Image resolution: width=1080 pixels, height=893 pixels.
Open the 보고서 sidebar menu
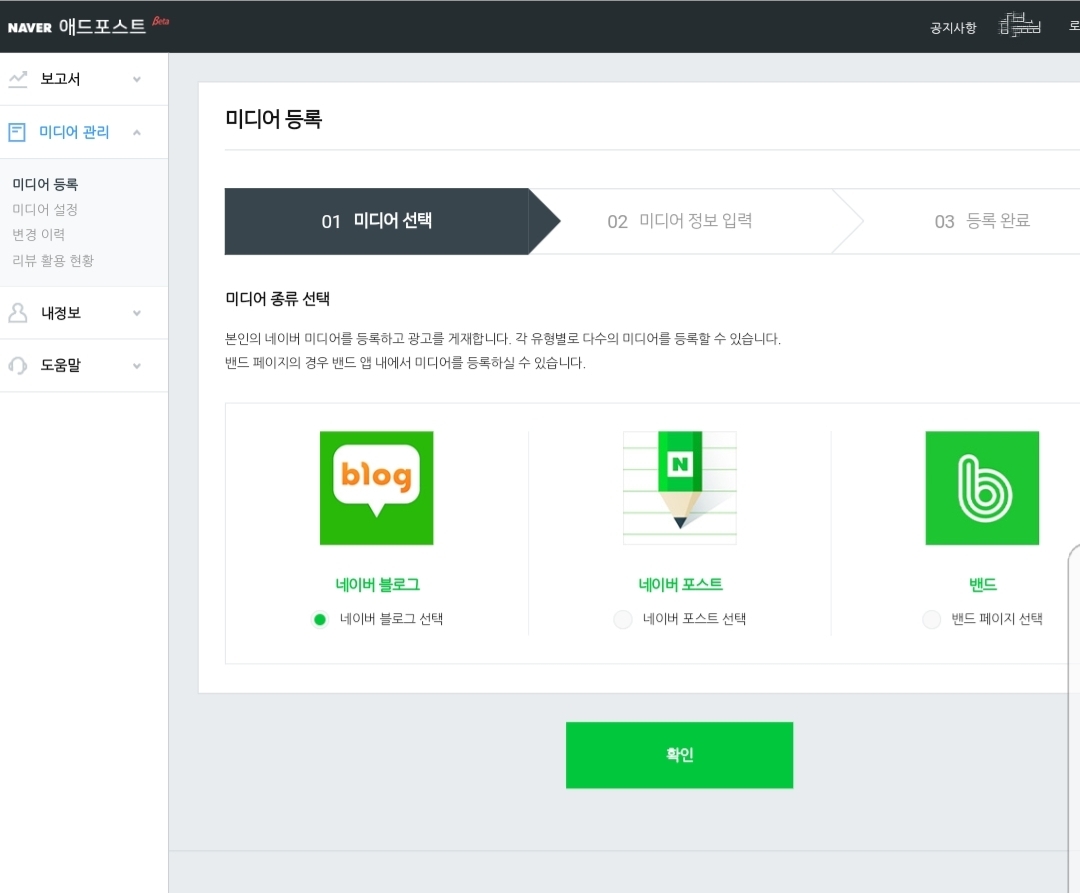click(84, 79)
